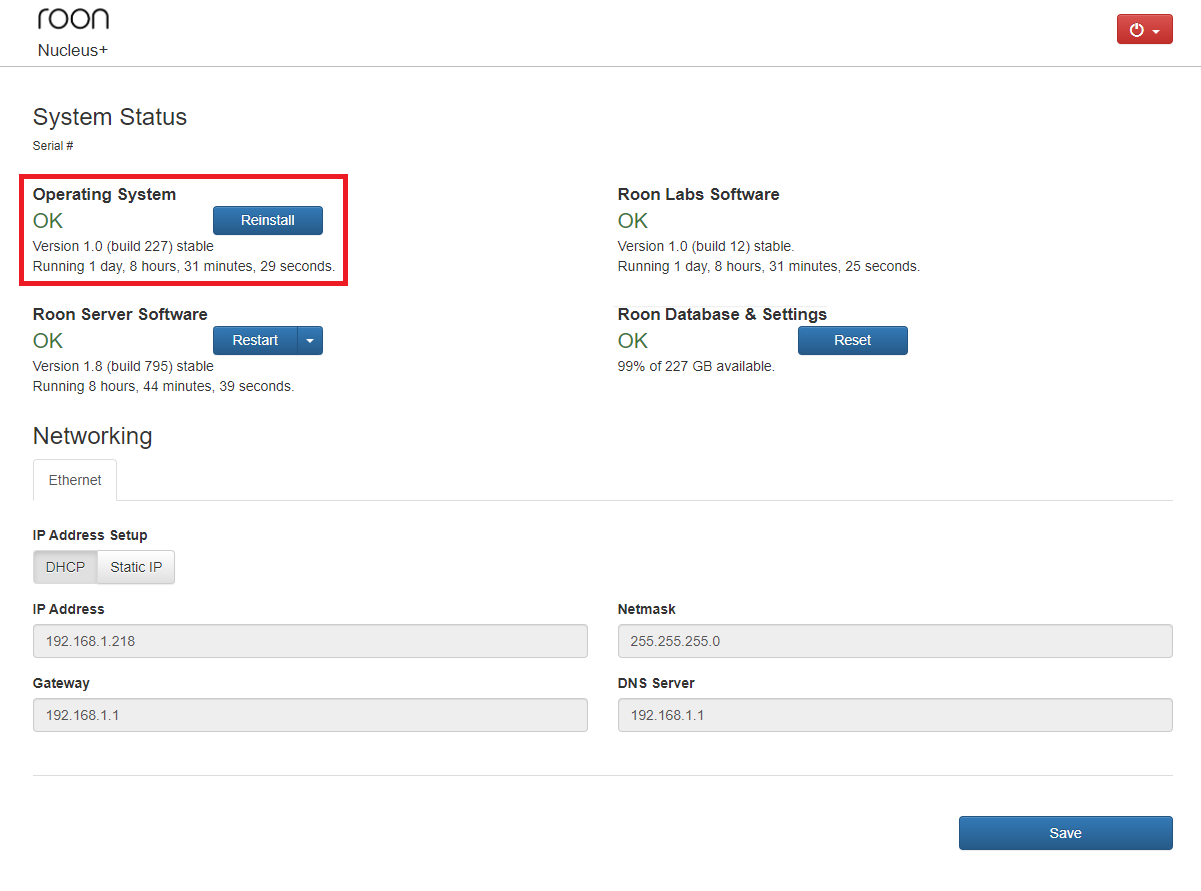This screenshot has height=891, width=1201.
Task: Click the red power icon button
Action: (x=1138, y=29)
